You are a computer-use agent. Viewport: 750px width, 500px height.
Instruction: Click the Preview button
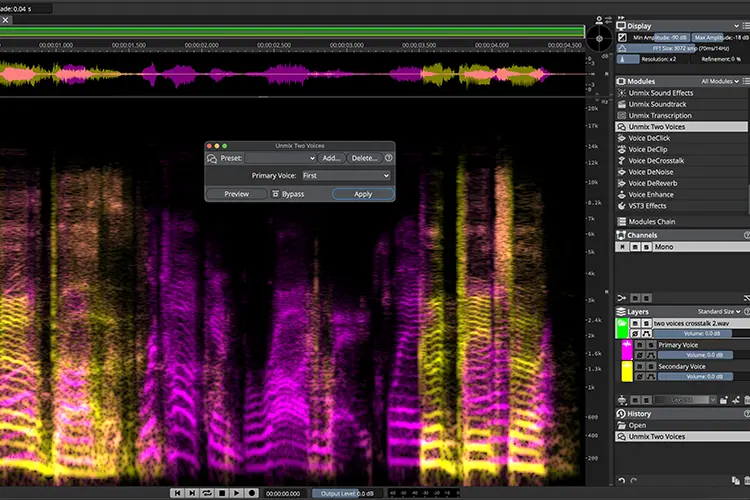236,194
